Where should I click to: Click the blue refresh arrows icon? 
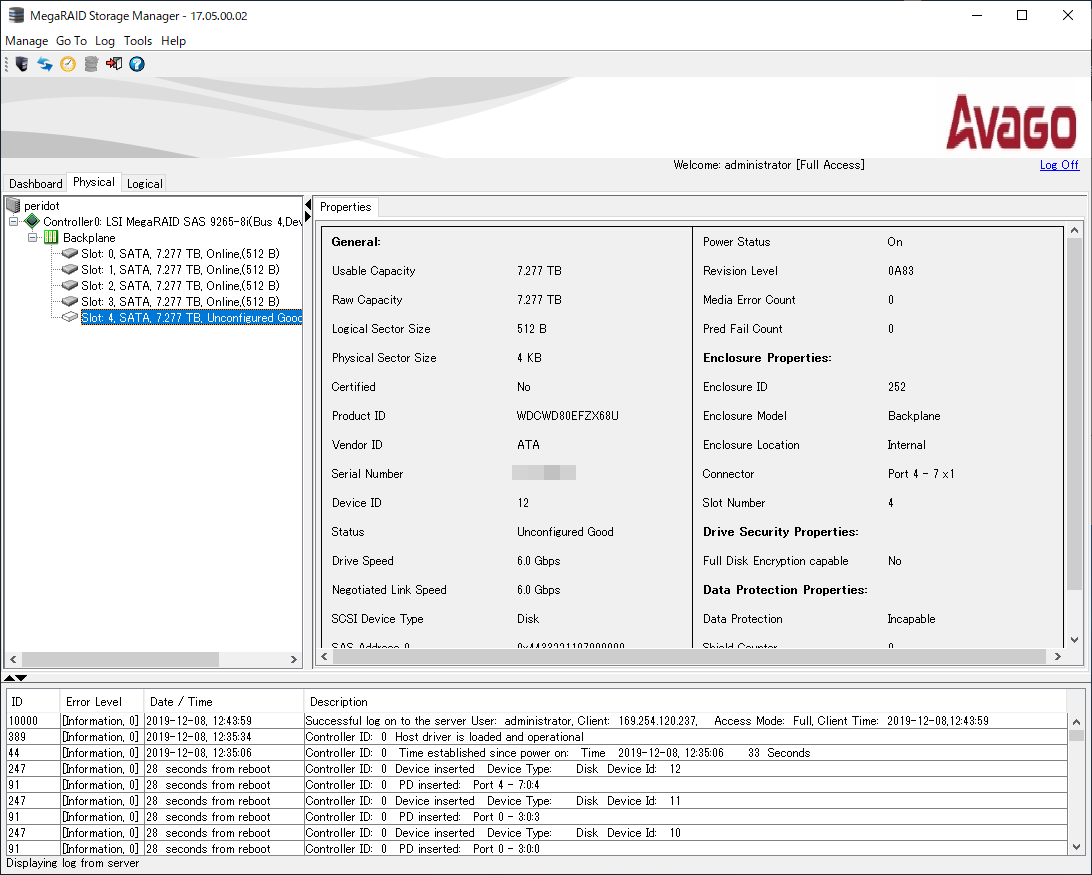click(x=45, y=64)
